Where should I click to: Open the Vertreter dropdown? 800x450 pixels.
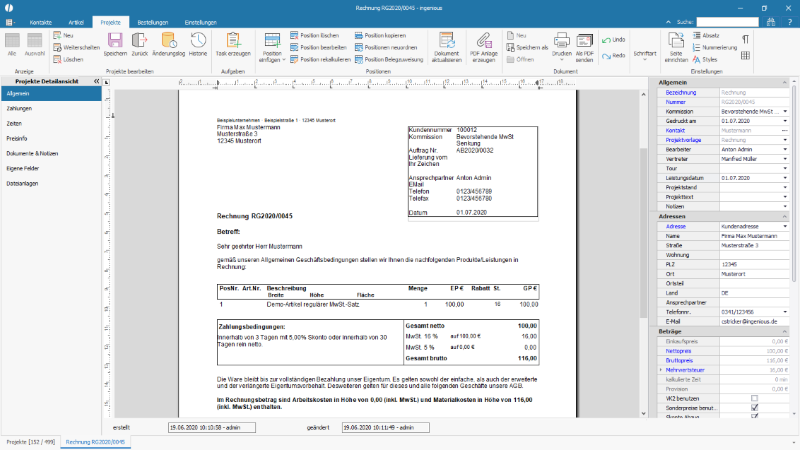coord(785,159)
